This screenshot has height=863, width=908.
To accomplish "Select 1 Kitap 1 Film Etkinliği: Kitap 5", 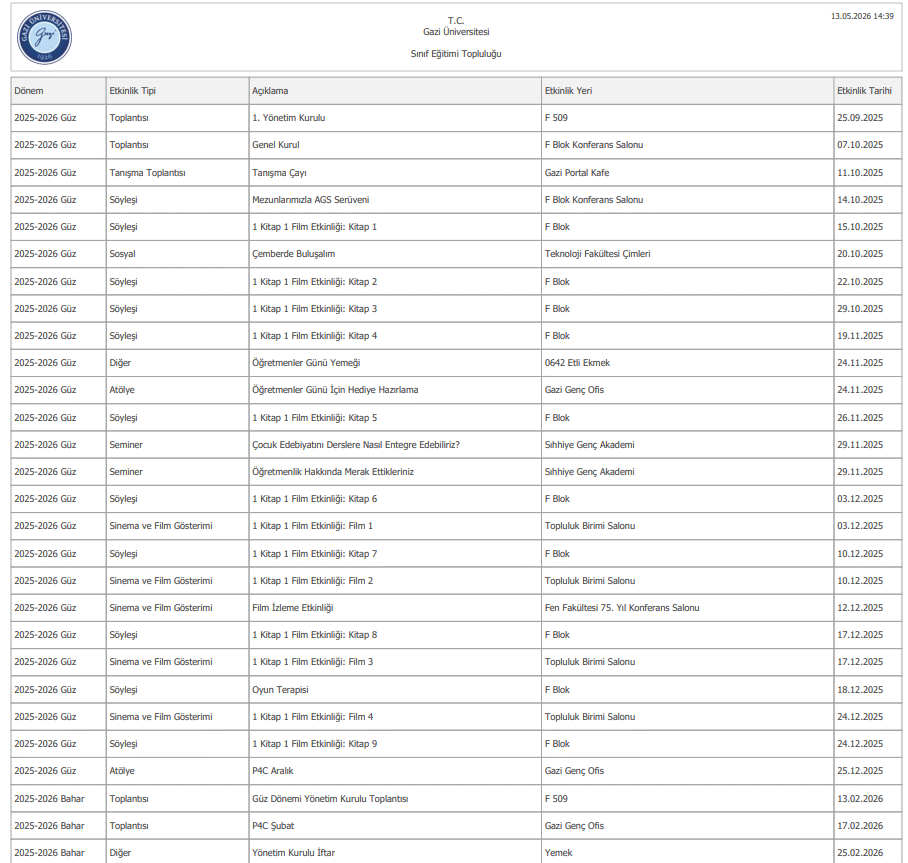I will click(x=395, y=418).
